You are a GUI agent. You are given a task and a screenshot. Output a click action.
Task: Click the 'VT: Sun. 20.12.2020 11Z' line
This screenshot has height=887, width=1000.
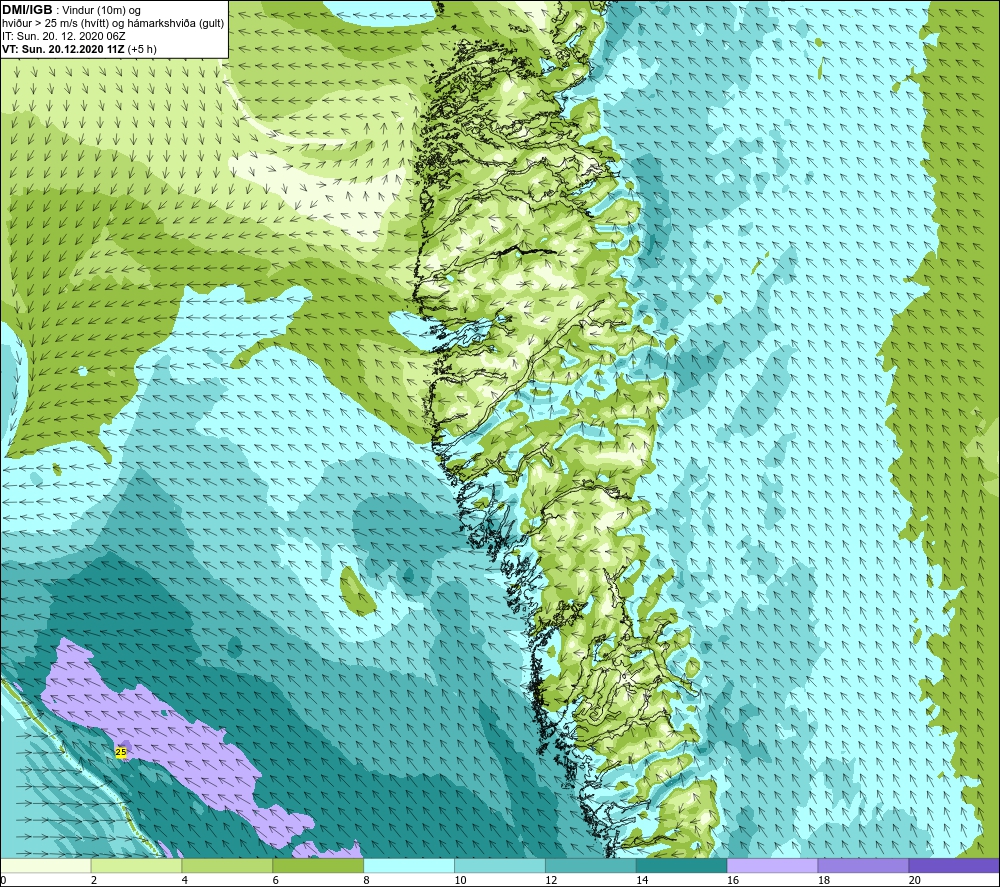click(x=80, y=49)
